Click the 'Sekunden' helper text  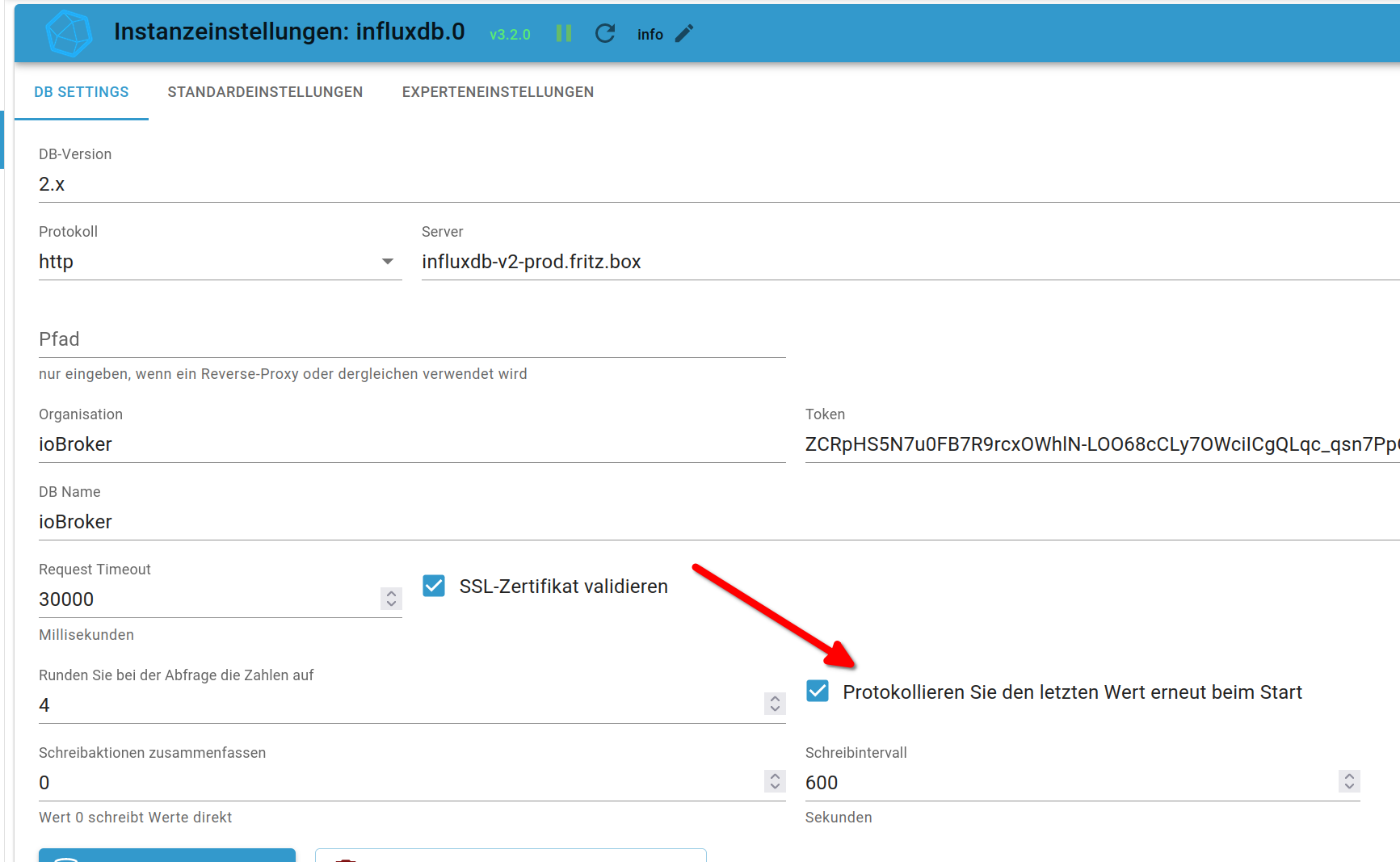coord(839,818)
